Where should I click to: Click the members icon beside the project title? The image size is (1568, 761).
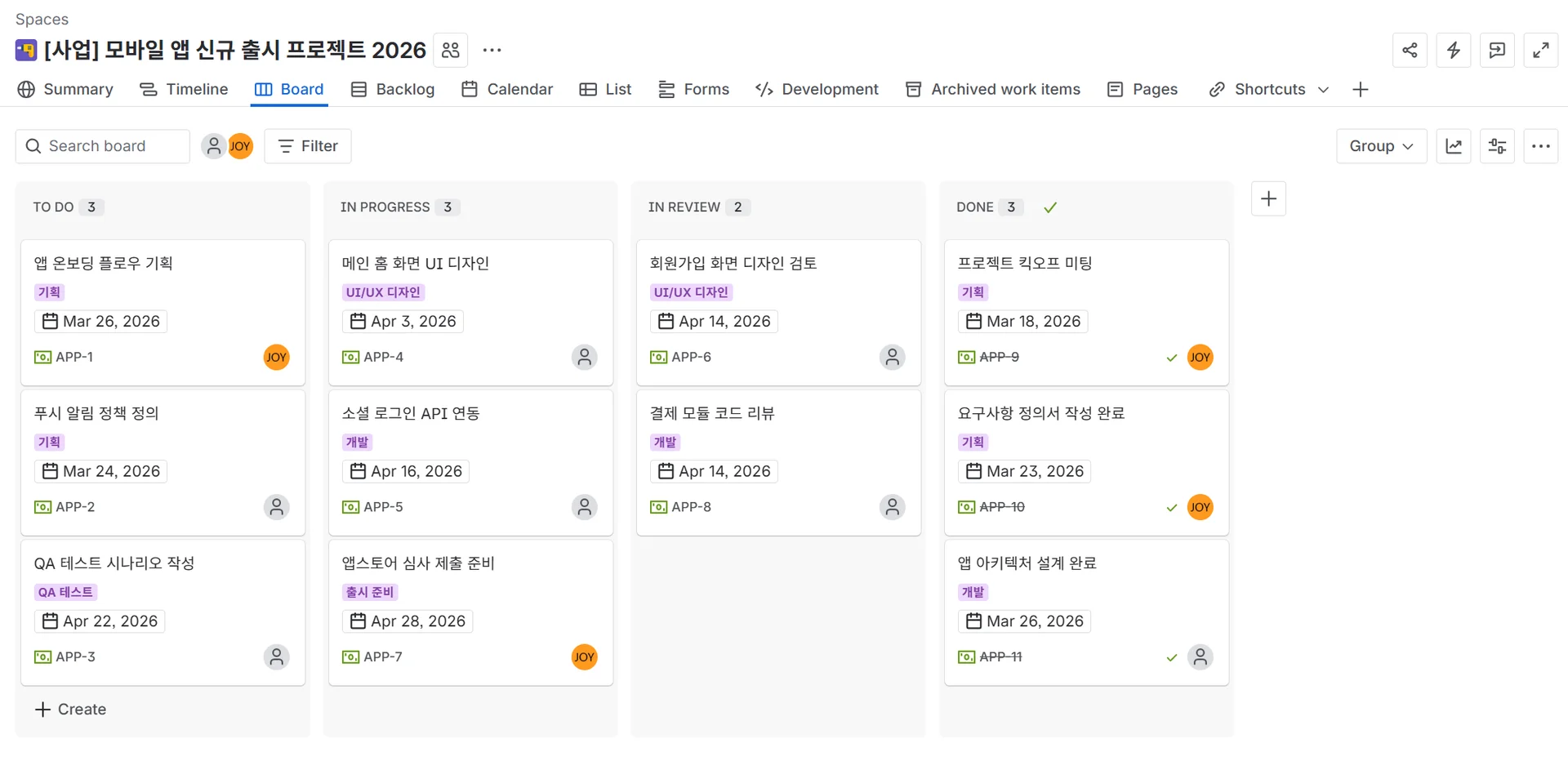click(x=450, y=50)
